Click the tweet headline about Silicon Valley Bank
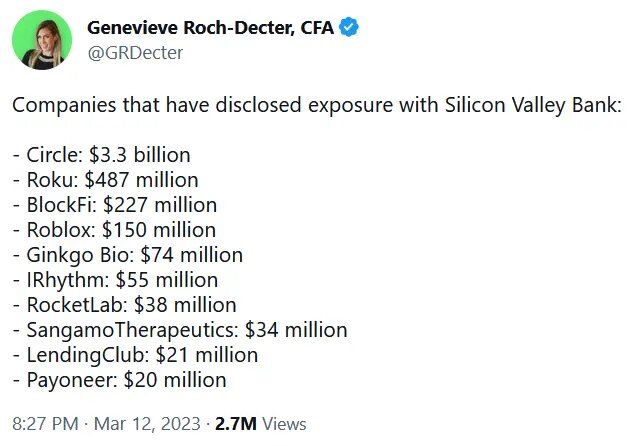 [x=317, y=105]
